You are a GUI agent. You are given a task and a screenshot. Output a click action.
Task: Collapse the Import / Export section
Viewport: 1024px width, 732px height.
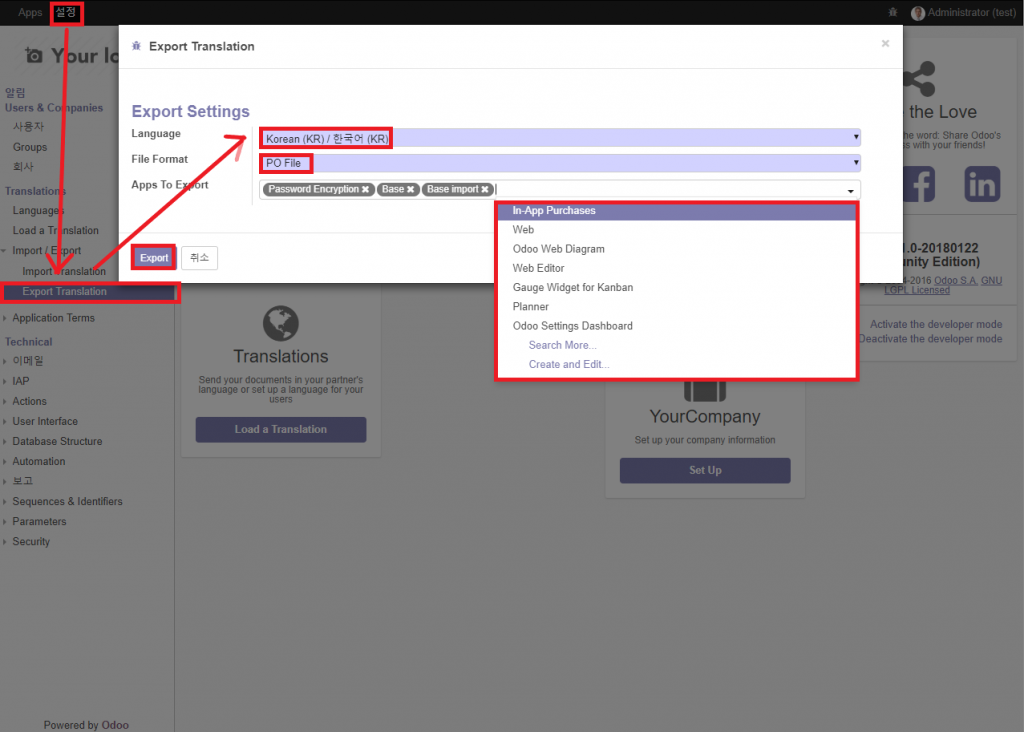[x=46, y=251]
